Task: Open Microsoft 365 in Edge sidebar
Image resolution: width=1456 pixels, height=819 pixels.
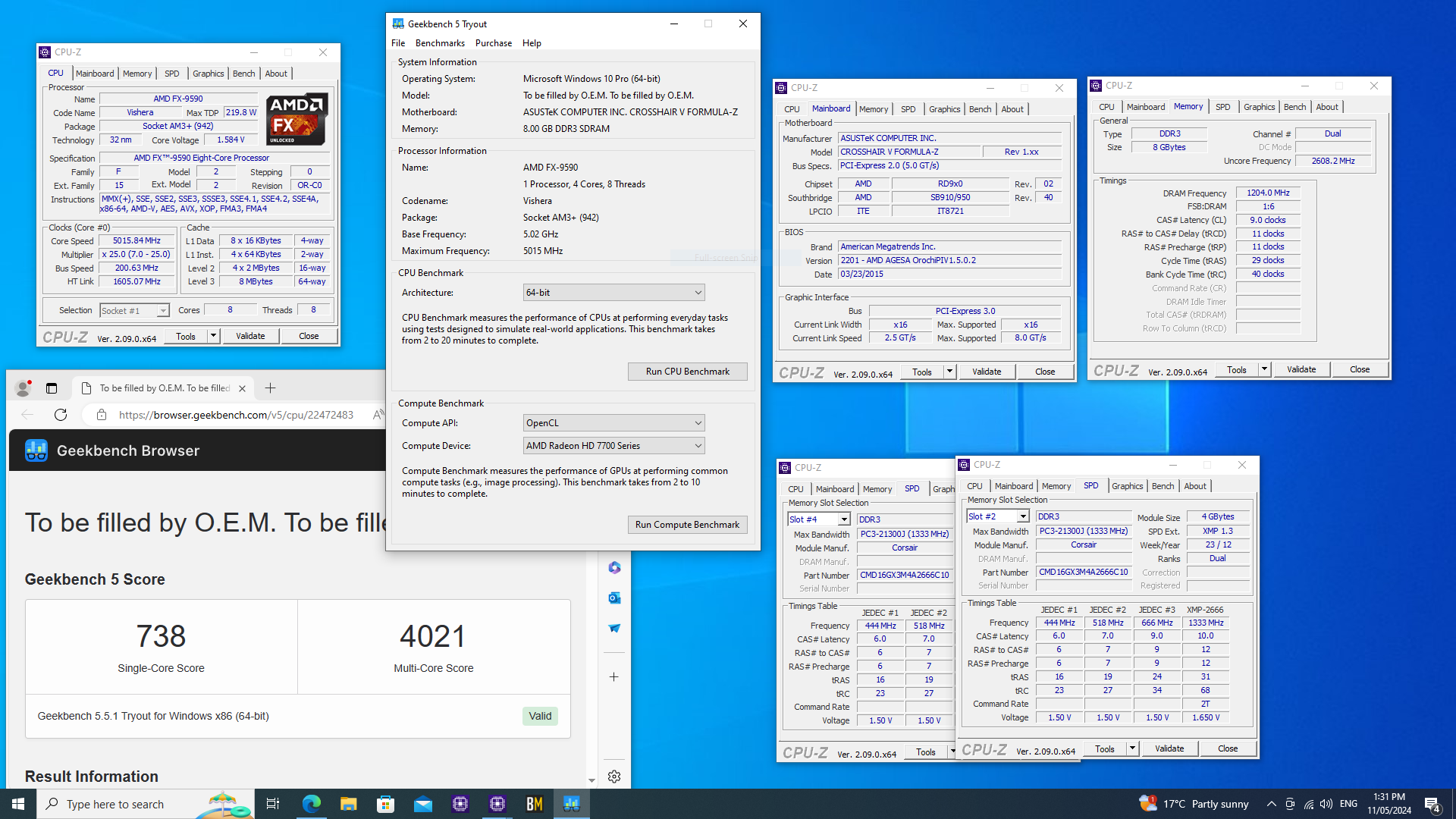Action: pos(614,567)
